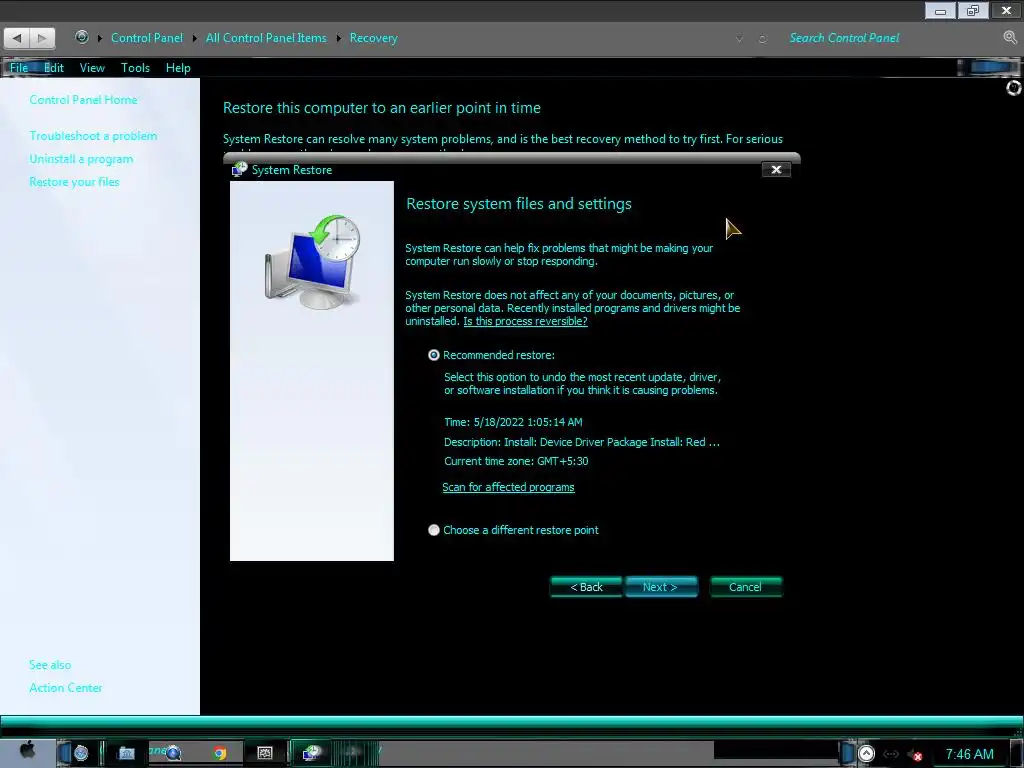1024x768 pixels.
Task: Select Choose a different restore point
Action: tap(434, 530)
